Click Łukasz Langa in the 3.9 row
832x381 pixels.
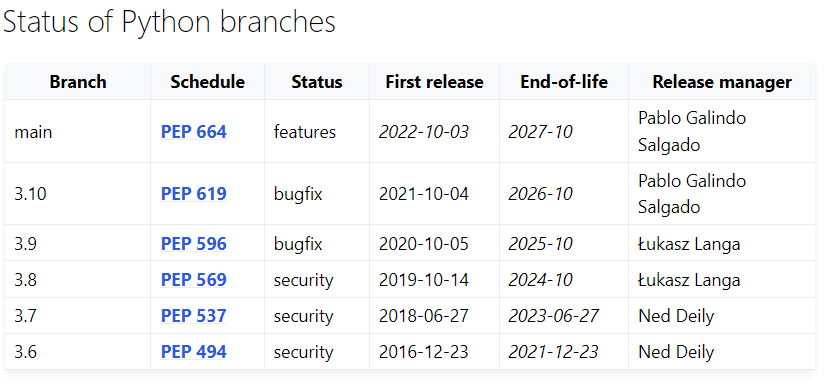689,244
